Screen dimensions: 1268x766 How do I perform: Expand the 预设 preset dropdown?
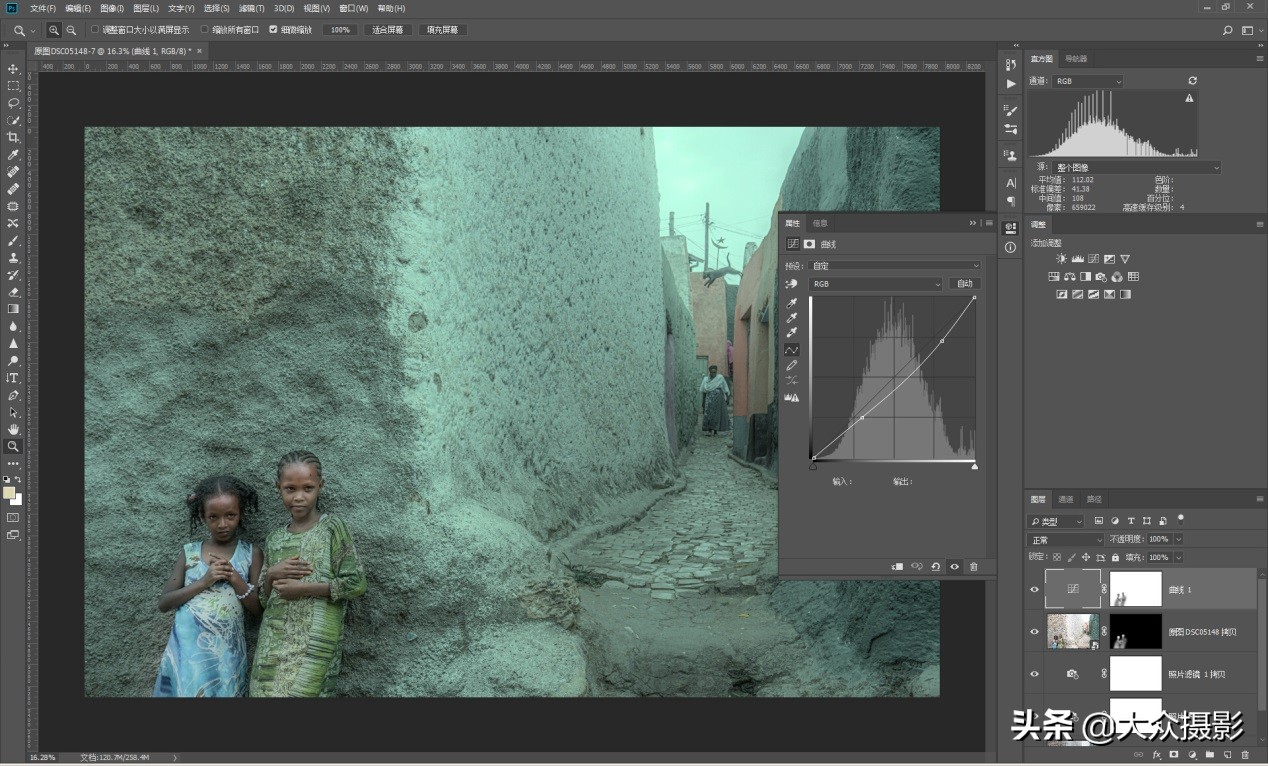(x=895, y=266)
